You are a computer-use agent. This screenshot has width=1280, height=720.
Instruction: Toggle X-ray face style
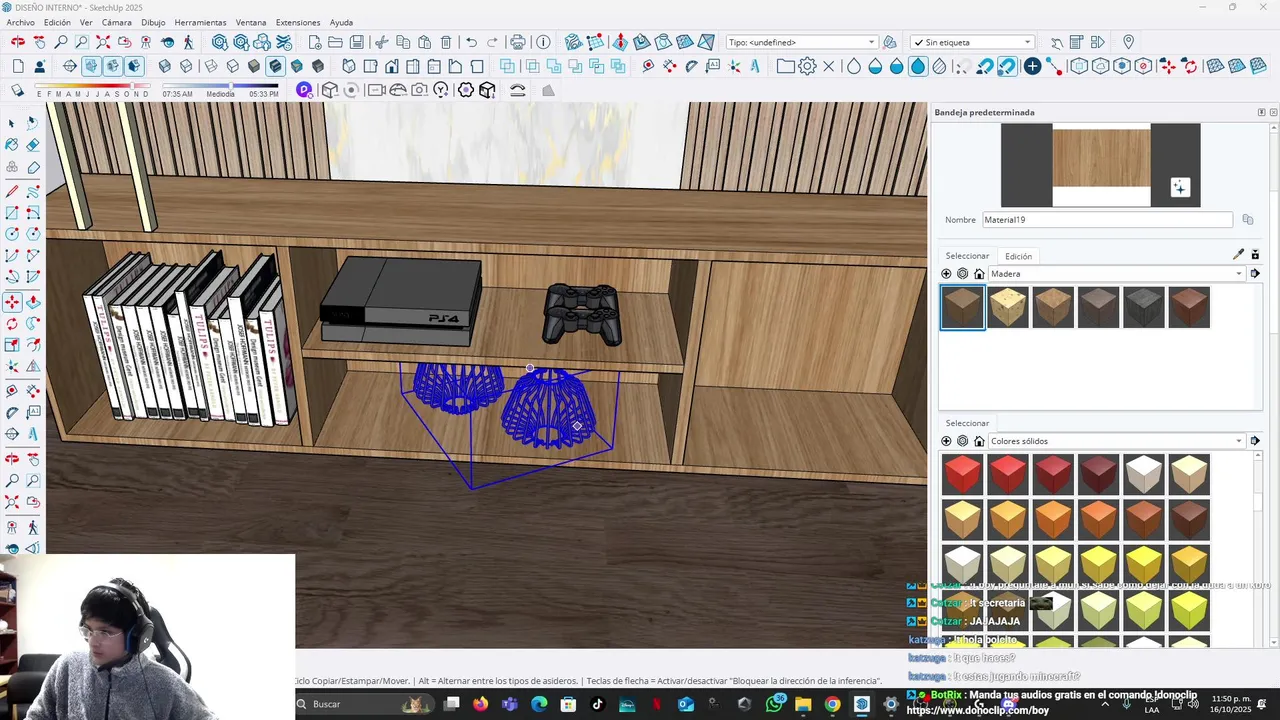pyautogui.click(x=165, y=66)
